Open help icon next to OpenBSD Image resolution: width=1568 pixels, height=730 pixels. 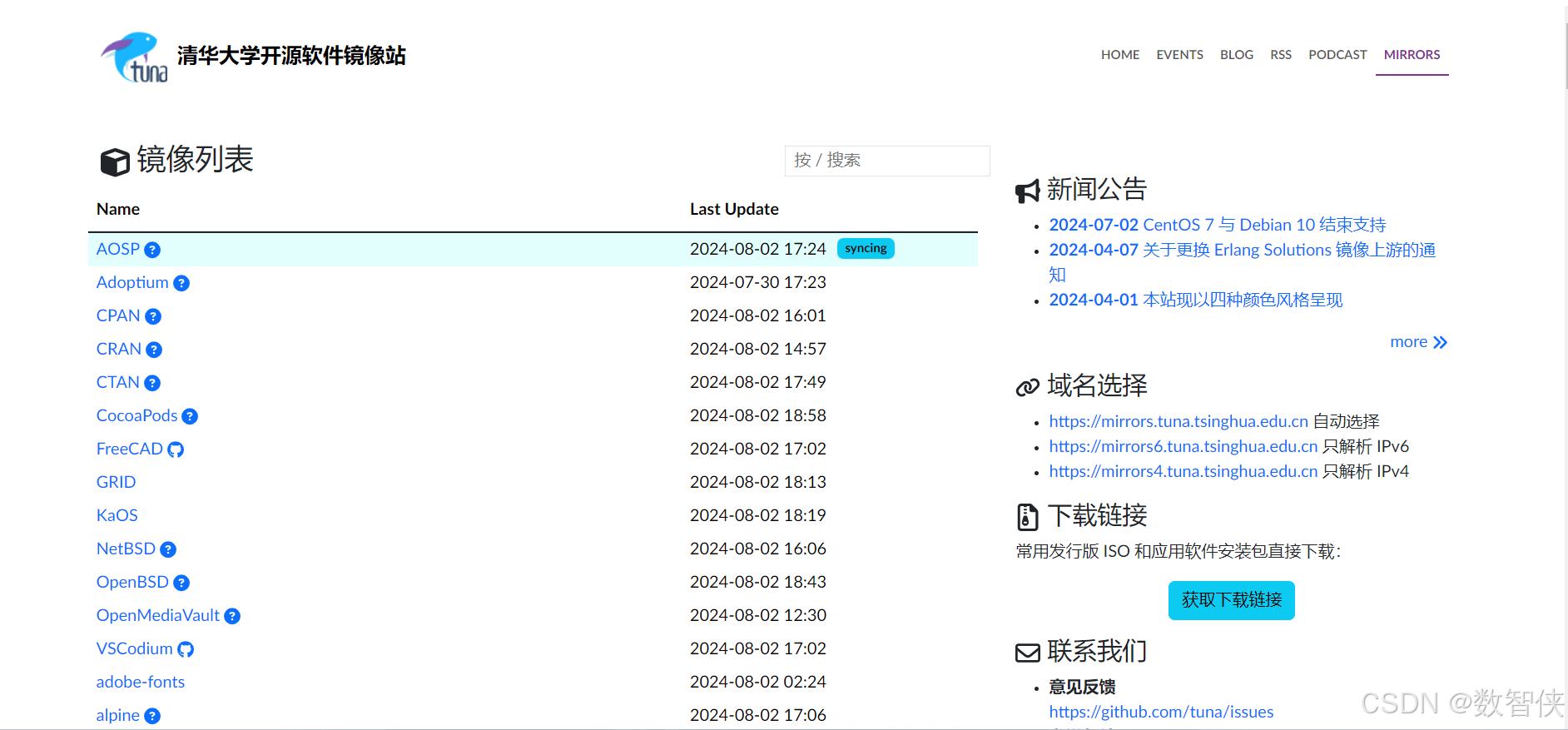(181, 583)
